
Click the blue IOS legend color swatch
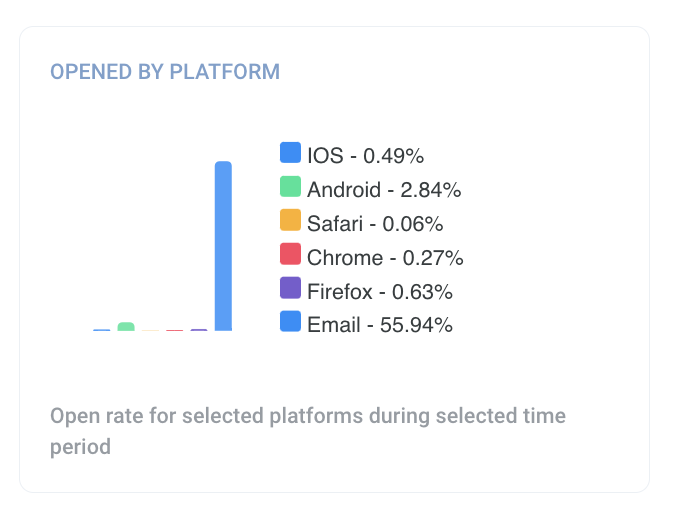pyautogui.click(x=290, y=153)
